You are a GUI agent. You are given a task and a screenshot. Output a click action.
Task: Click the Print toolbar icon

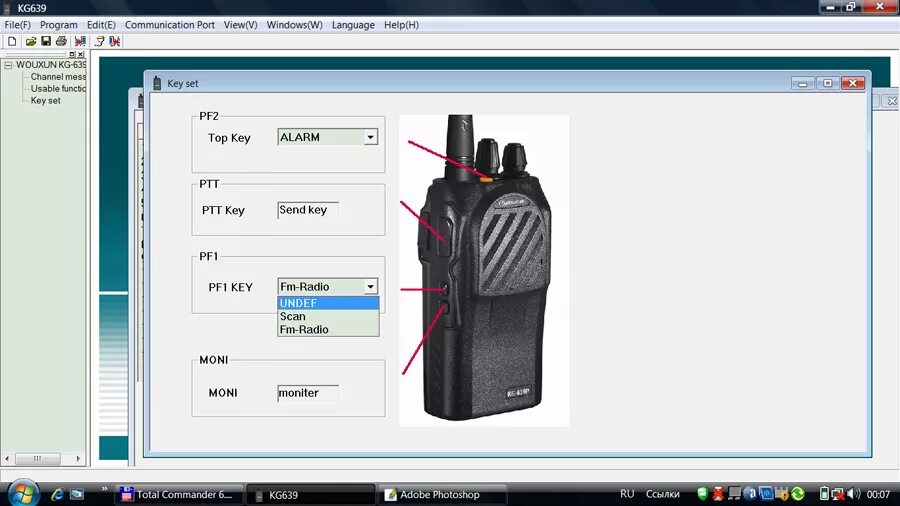(x=61, y=41)
